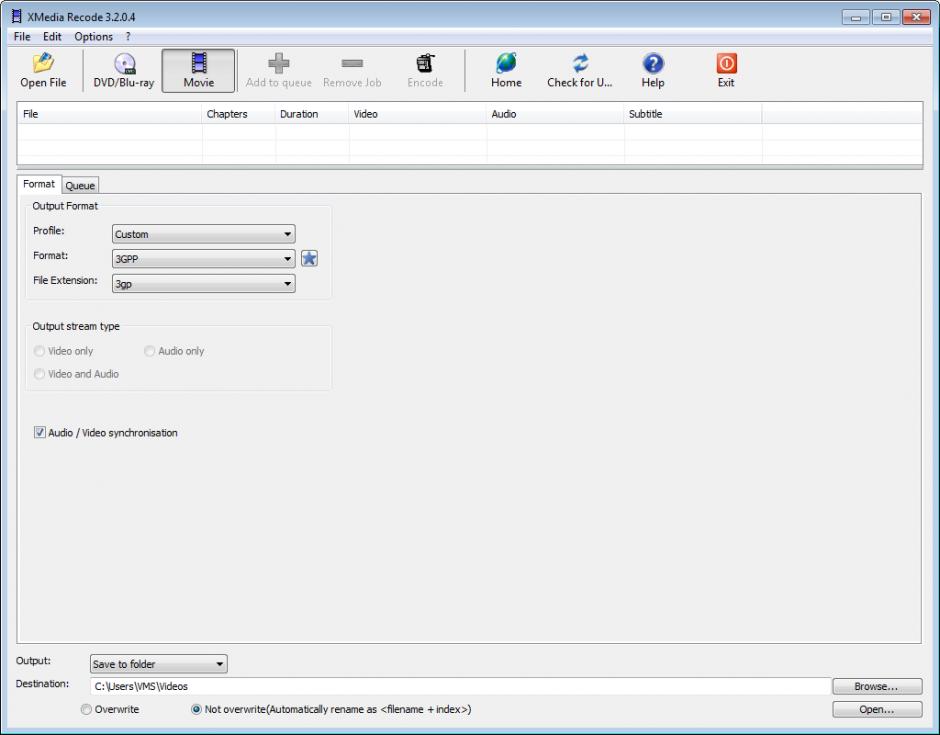
Task: Click the XMedia Recode title bar icon
Action: 17,16
